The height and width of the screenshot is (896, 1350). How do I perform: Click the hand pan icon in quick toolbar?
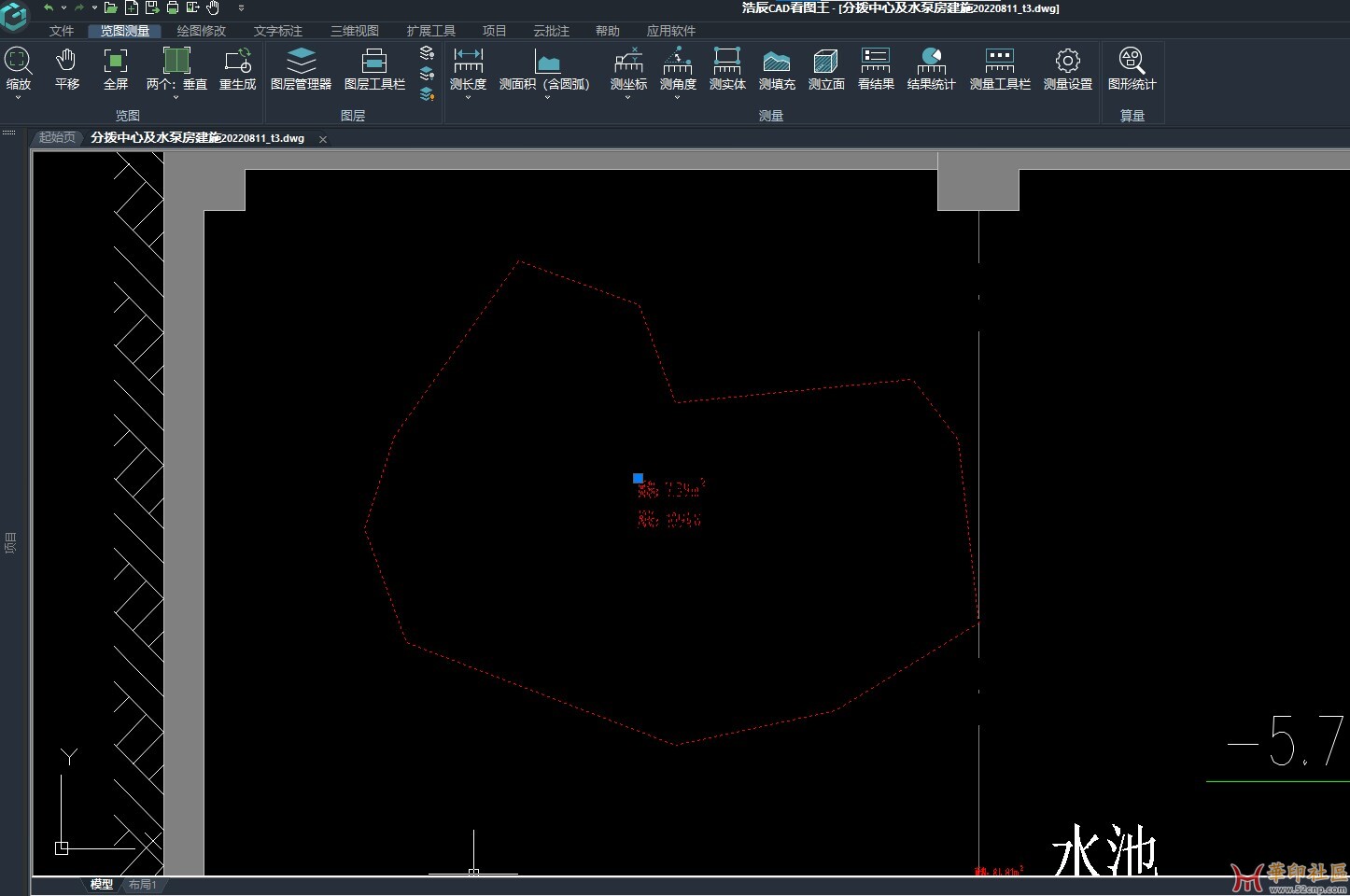coord(213,7)
